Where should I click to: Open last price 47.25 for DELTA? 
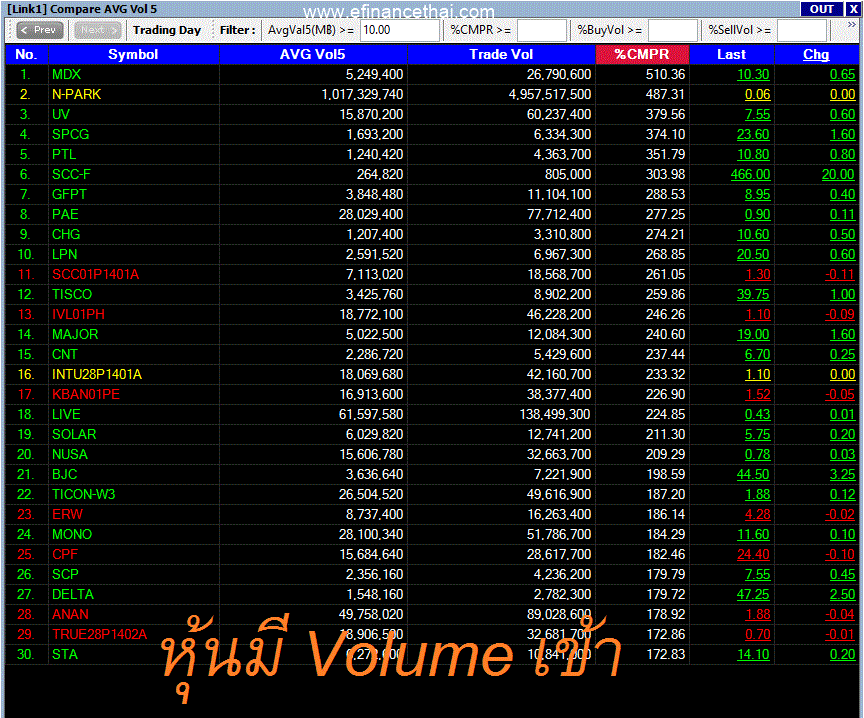(x=753, y=595)
